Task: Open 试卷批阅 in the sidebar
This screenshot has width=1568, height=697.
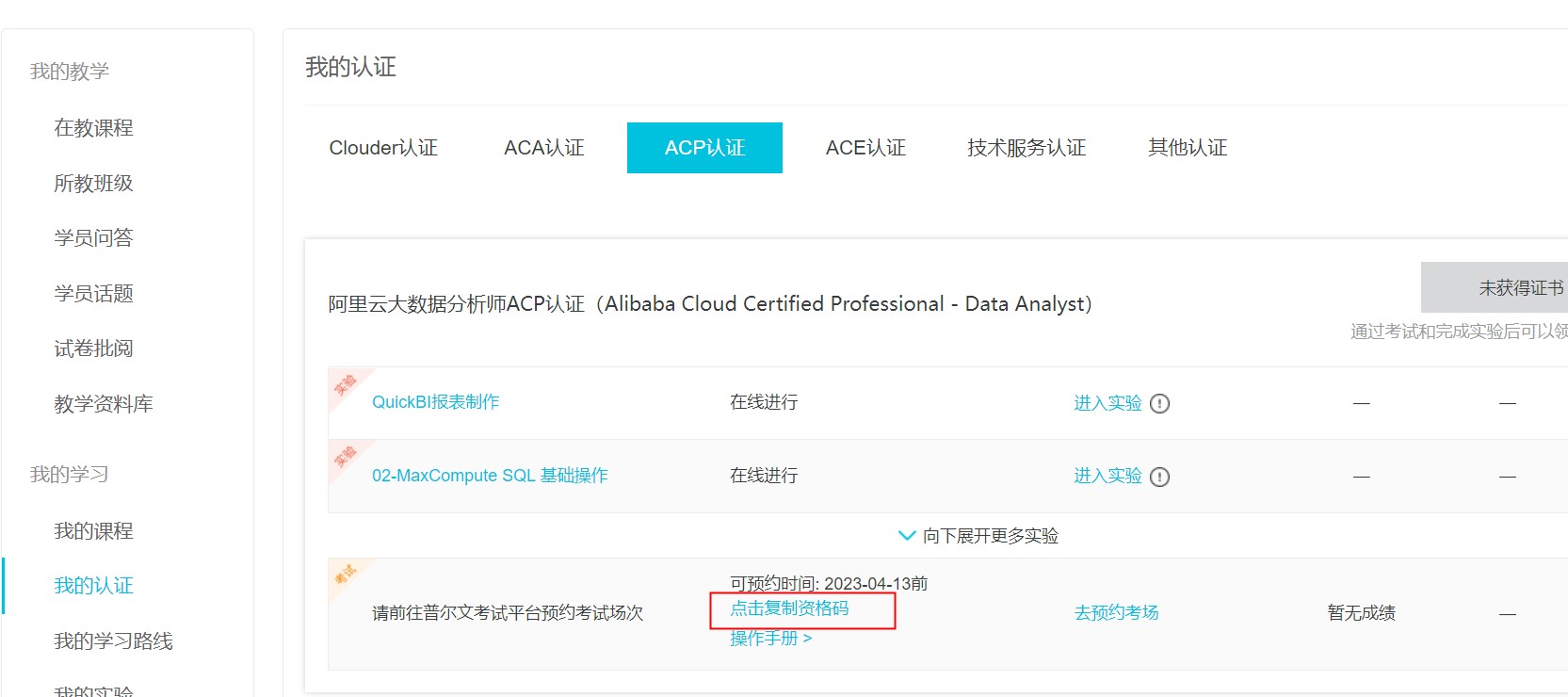Action: pyautogui.click(x=93, y=348)
